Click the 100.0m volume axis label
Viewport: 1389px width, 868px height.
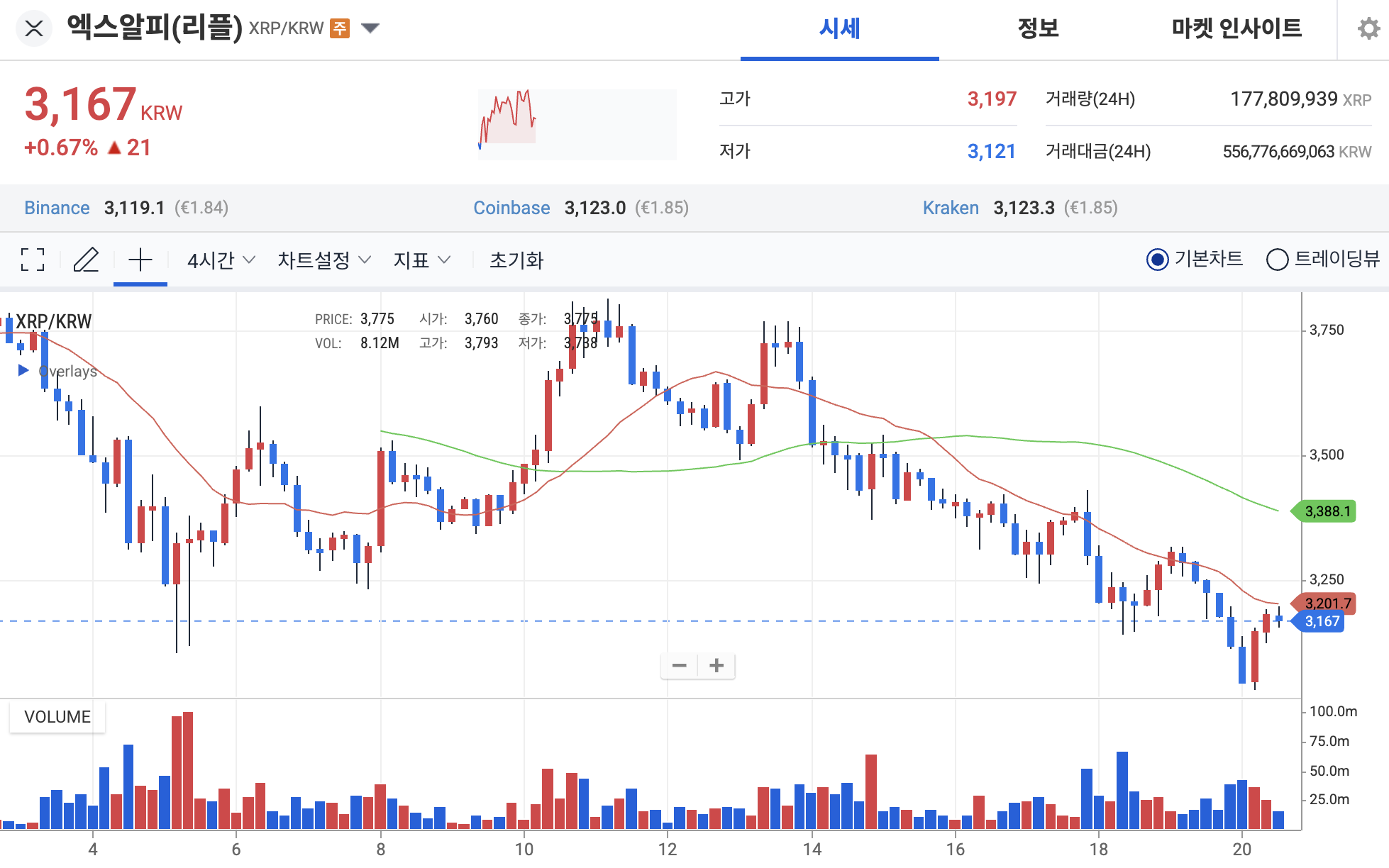coord(1333,711)
